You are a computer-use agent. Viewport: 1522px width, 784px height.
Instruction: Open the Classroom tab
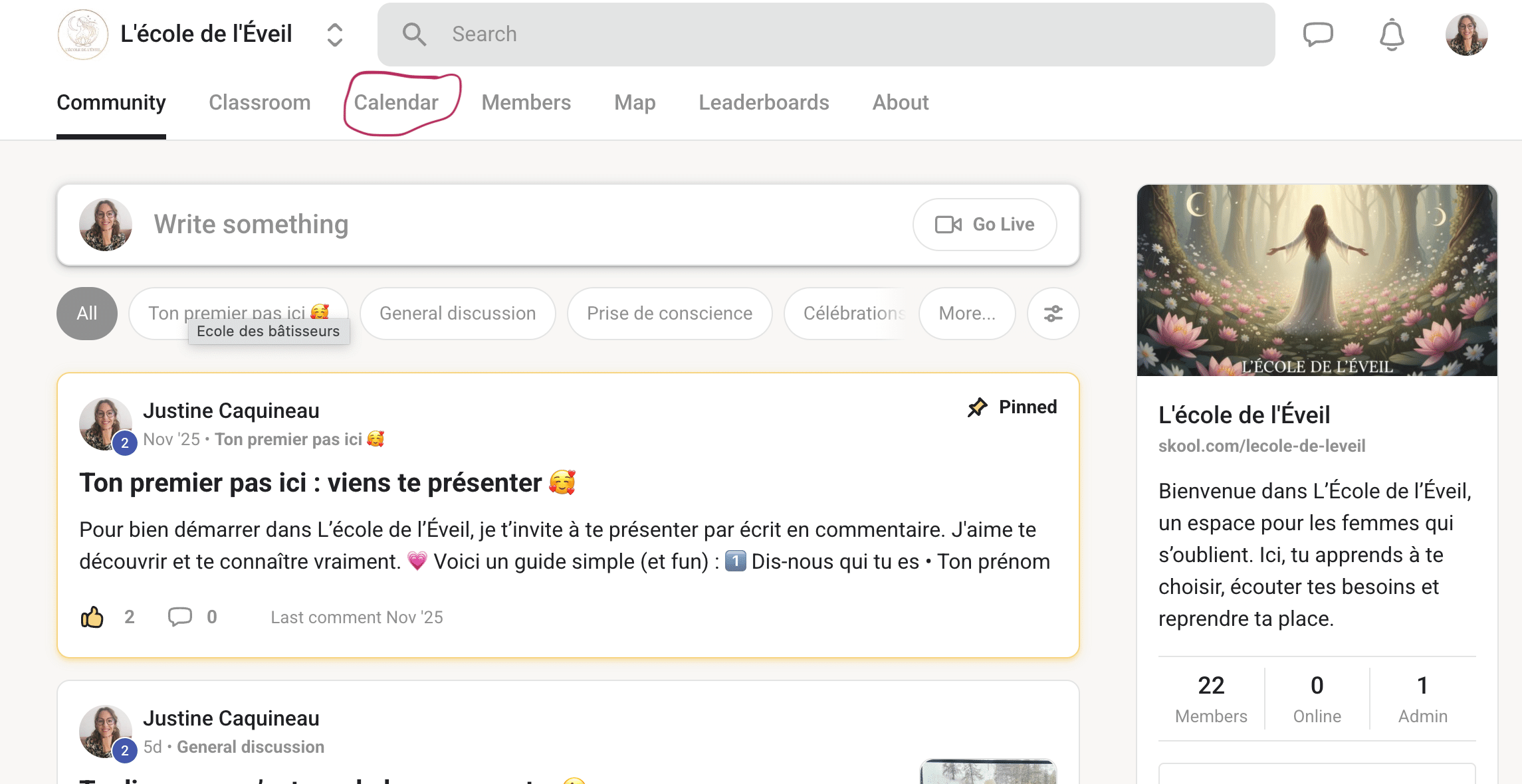point(259,103)
